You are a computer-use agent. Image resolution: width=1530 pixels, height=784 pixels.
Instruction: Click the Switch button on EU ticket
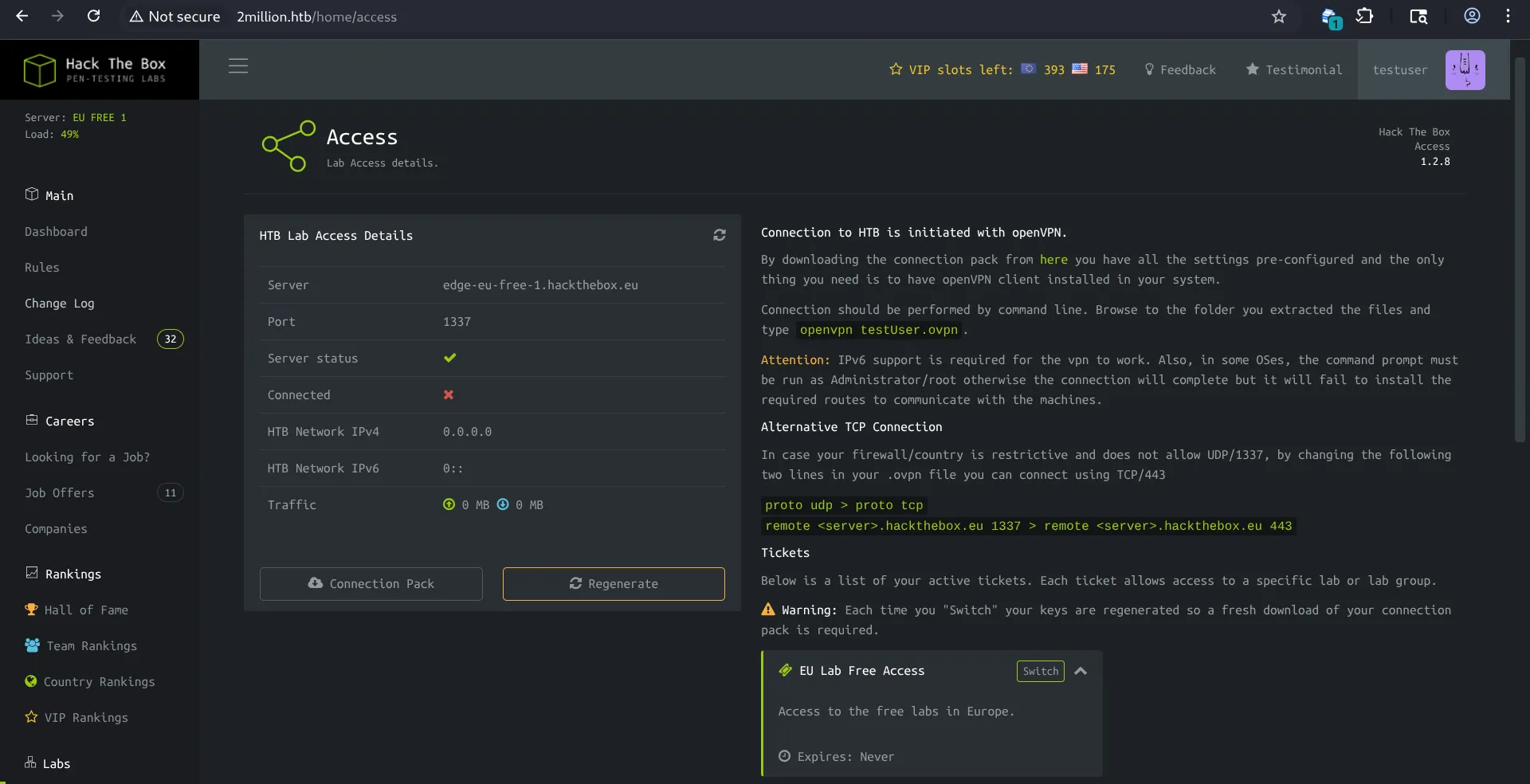click(1041, 671)
